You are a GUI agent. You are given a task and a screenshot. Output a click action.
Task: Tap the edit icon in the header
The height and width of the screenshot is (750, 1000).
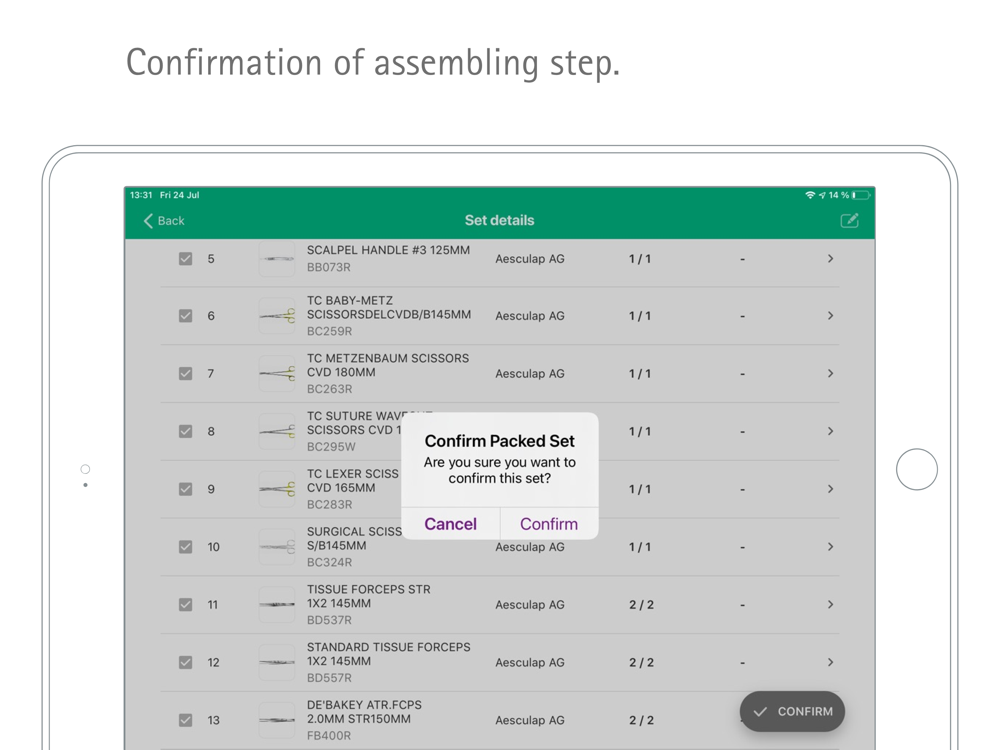(x=849, y=221)
